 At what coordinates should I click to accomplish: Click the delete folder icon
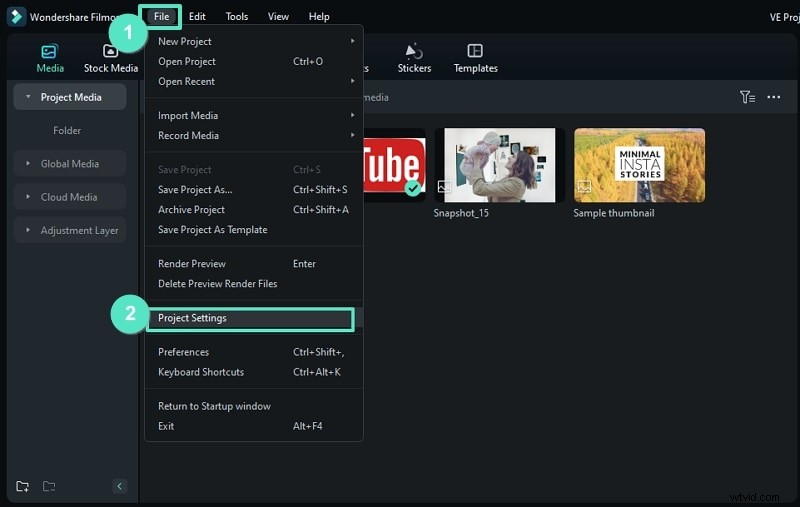coord(49,486)
